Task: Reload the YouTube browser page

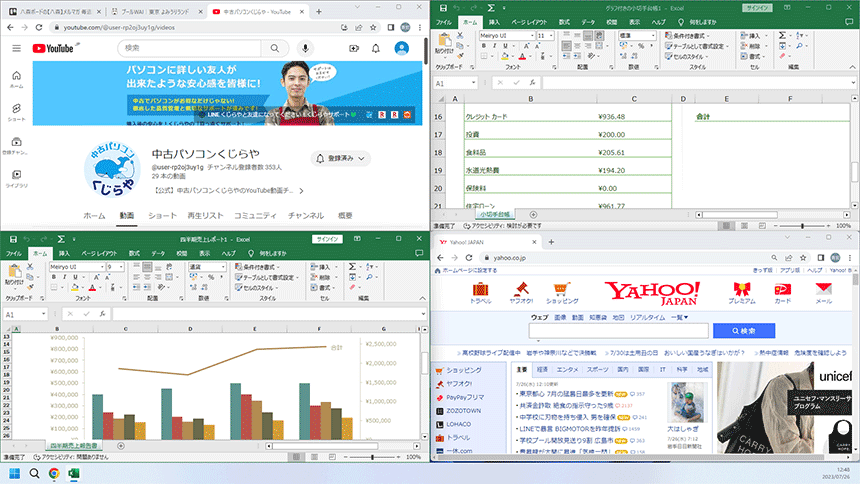Action: [39, 27]
